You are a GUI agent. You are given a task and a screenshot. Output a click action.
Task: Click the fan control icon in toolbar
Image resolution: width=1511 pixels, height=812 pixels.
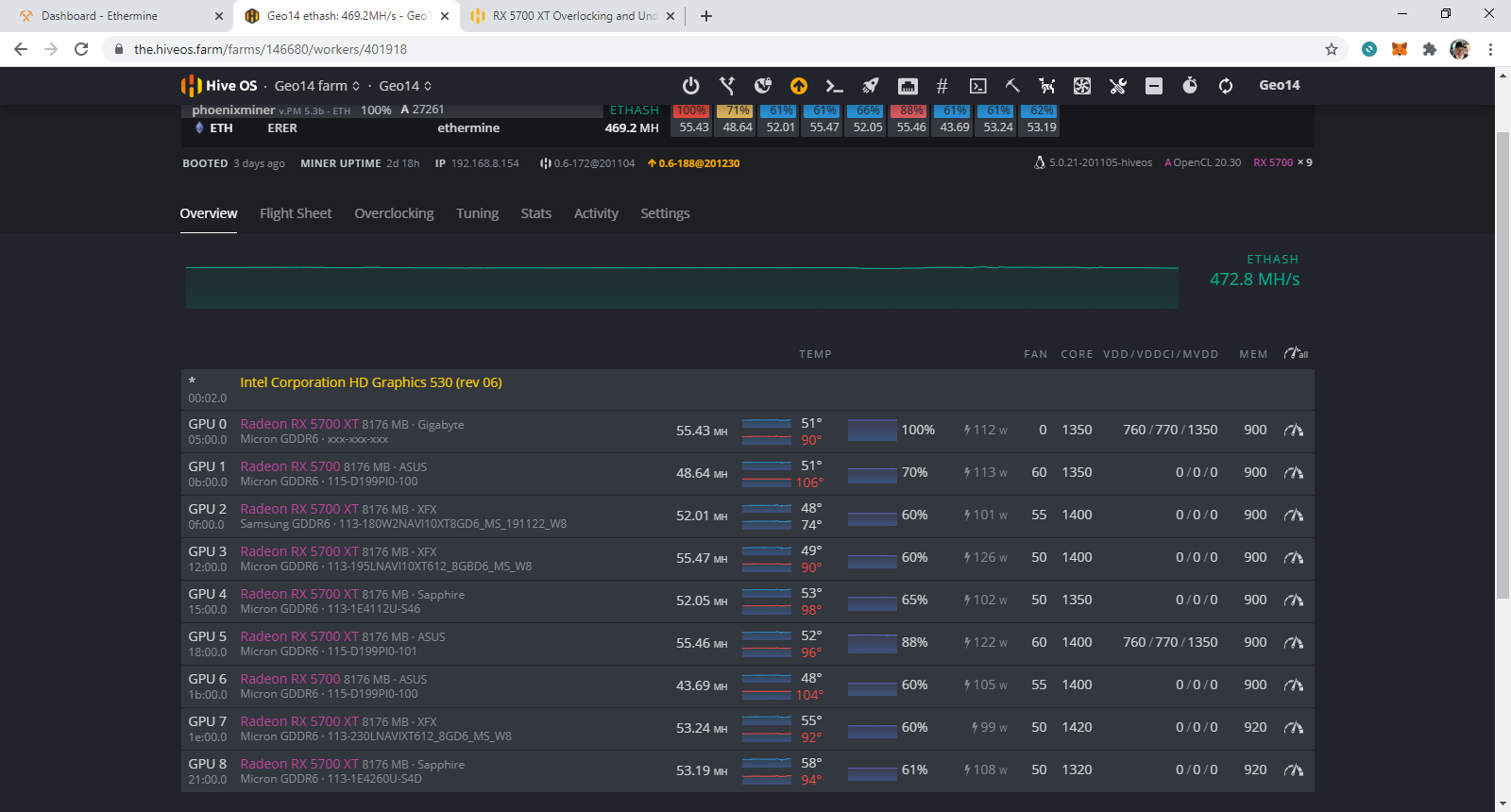coord(1082,86)
